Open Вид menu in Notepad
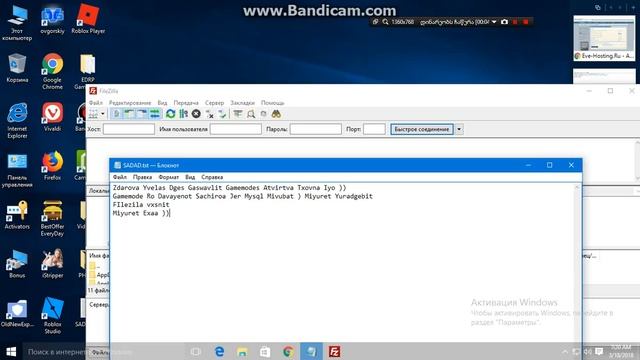640x360 pixels. (x=190, y=177)
